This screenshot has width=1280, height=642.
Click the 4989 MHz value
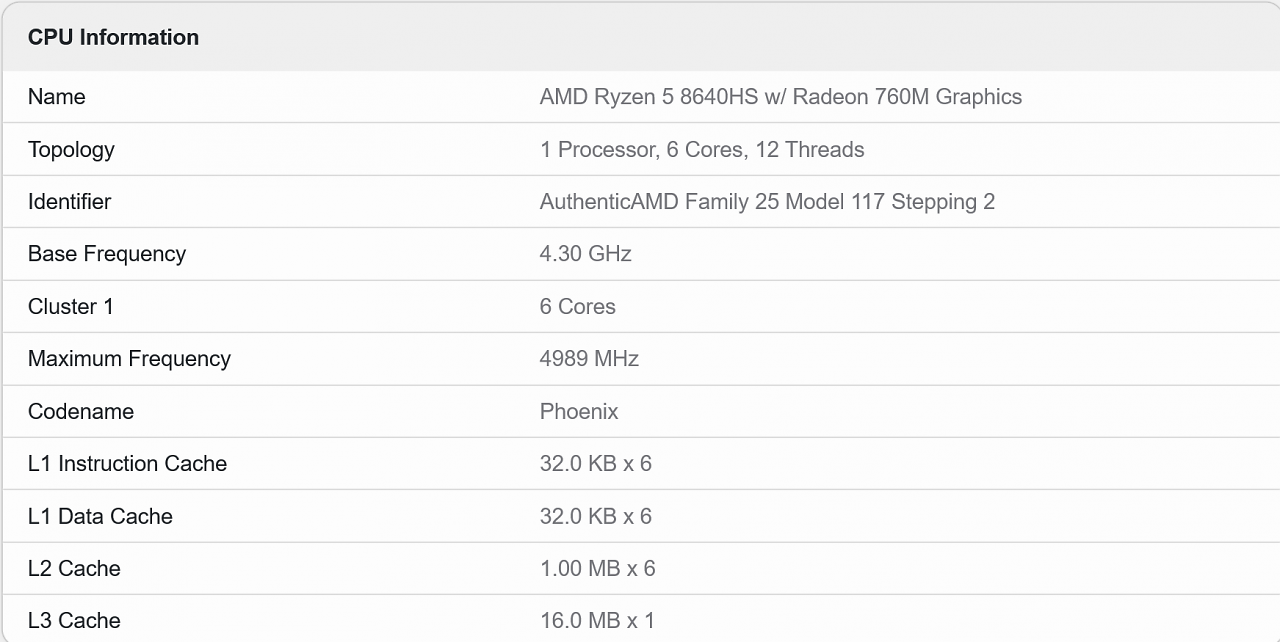tap(589, 359)
